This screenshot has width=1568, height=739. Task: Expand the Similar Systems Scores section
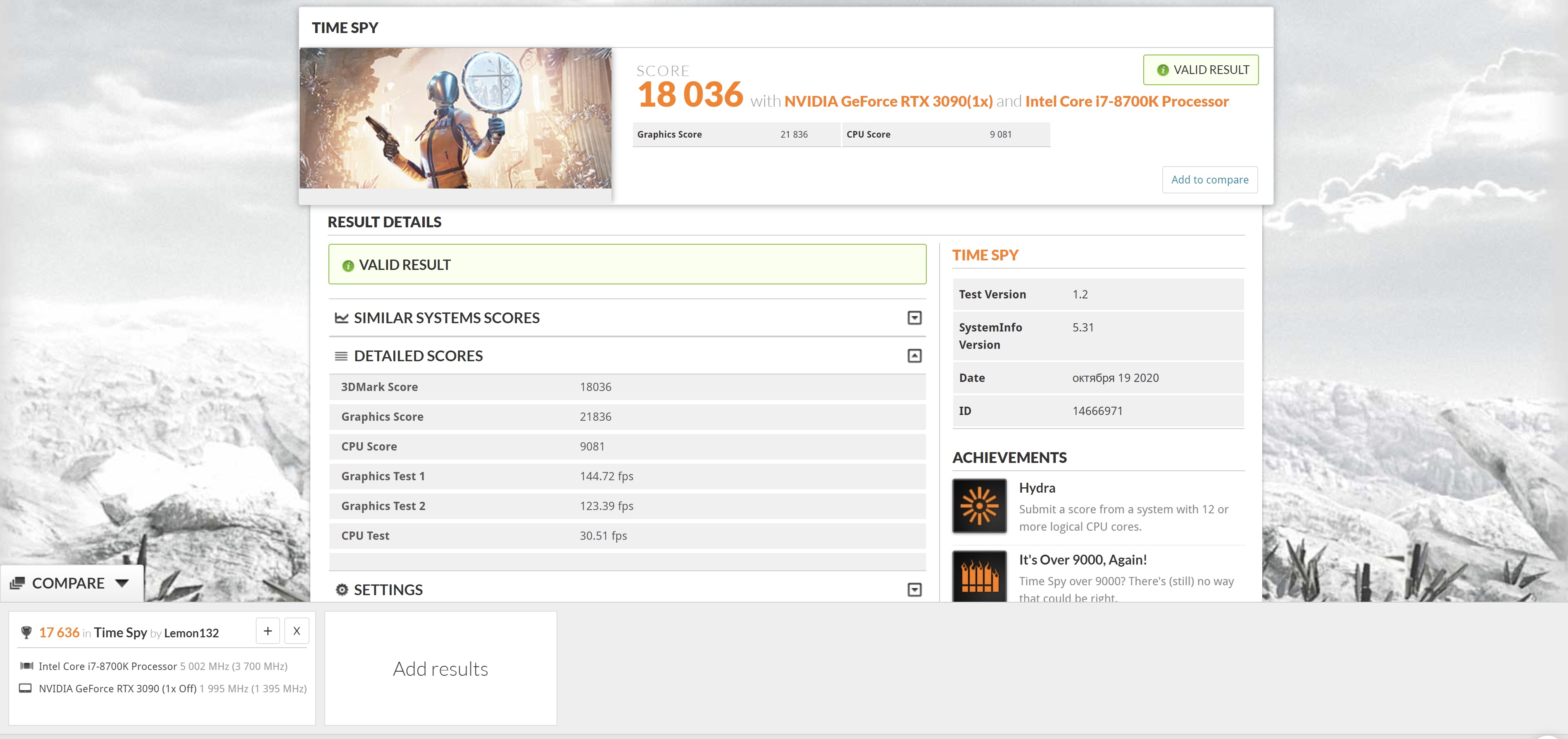tap(914, 318)
